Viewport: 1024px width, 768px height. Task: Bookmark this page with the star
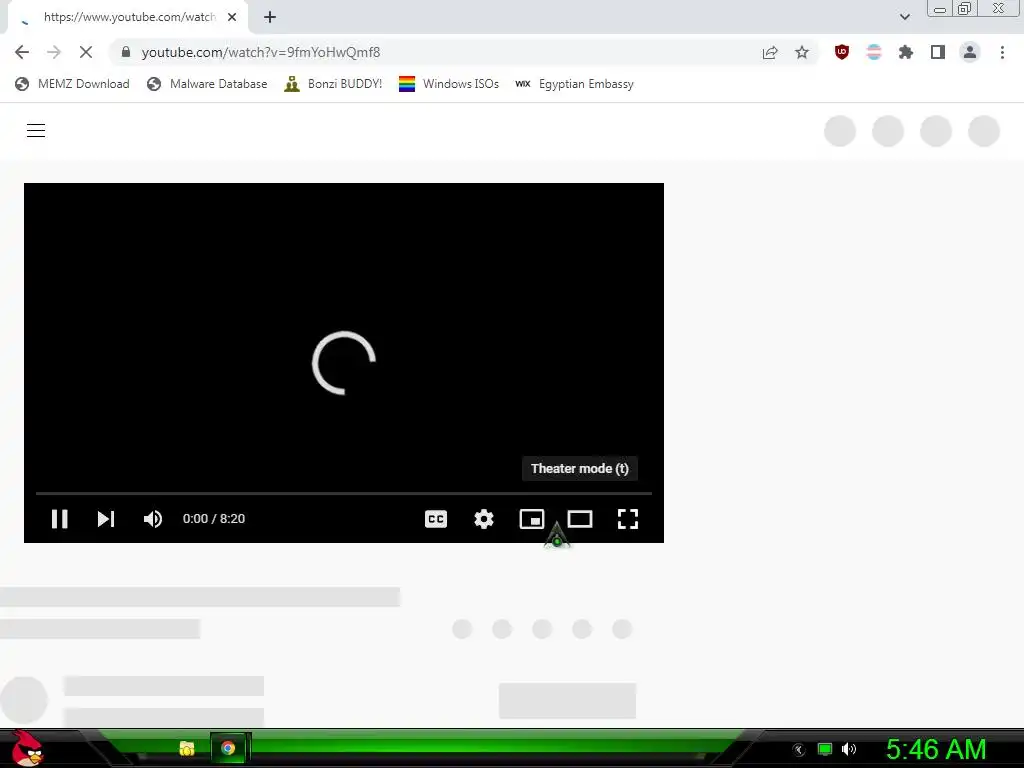pyautogui.click(x=802, y=52)
